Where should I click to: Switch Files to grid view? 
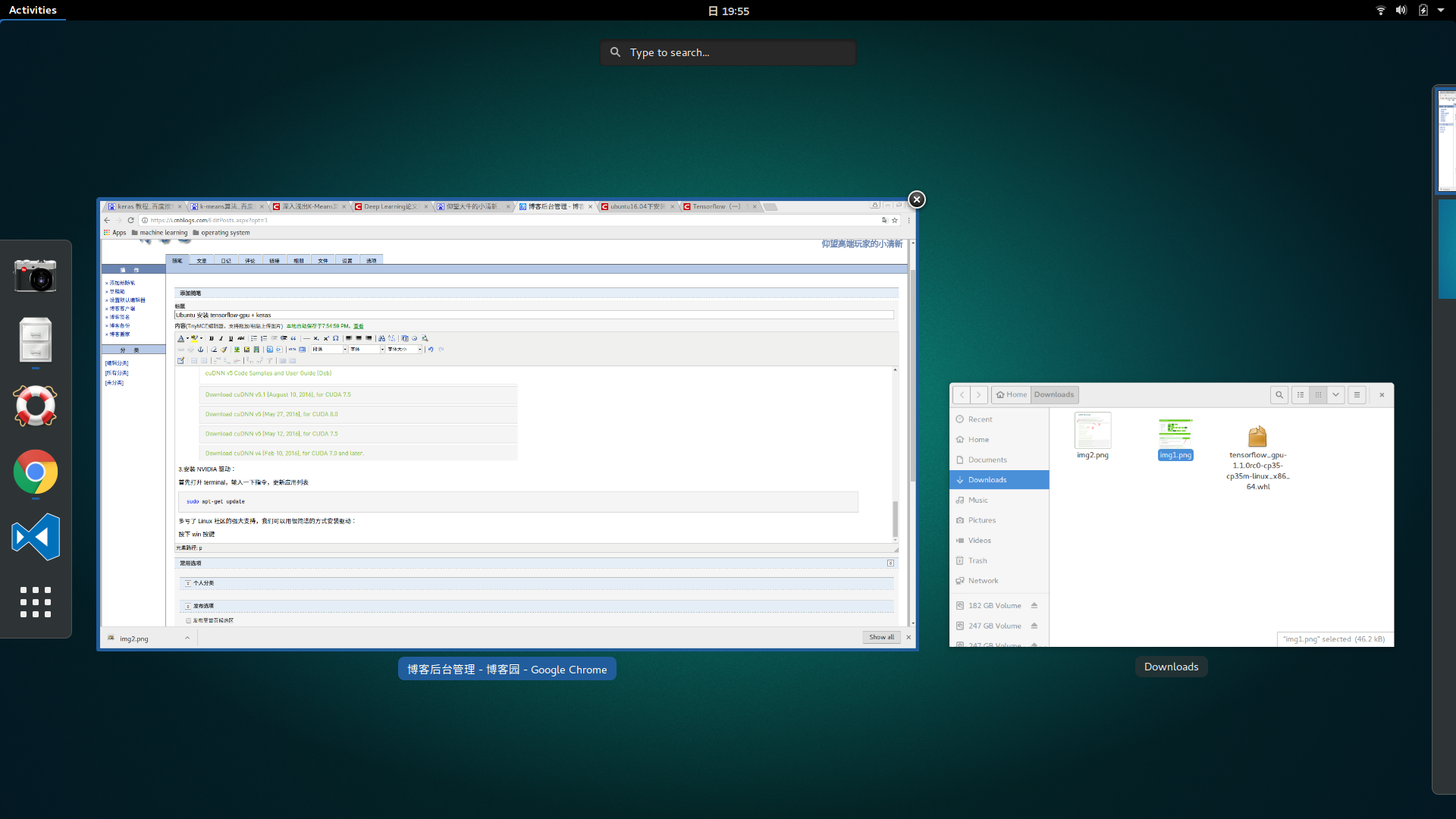click(x=1318, y=394)
